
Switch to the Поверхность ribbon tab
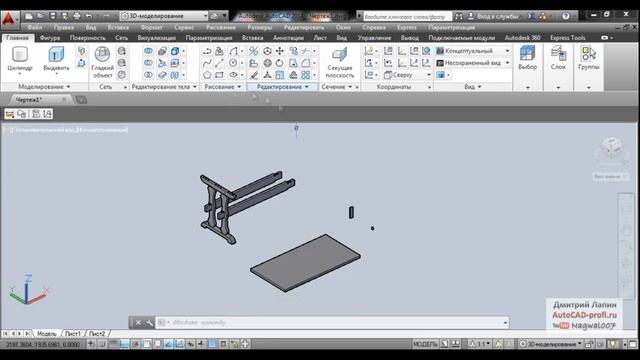[87, 38]
